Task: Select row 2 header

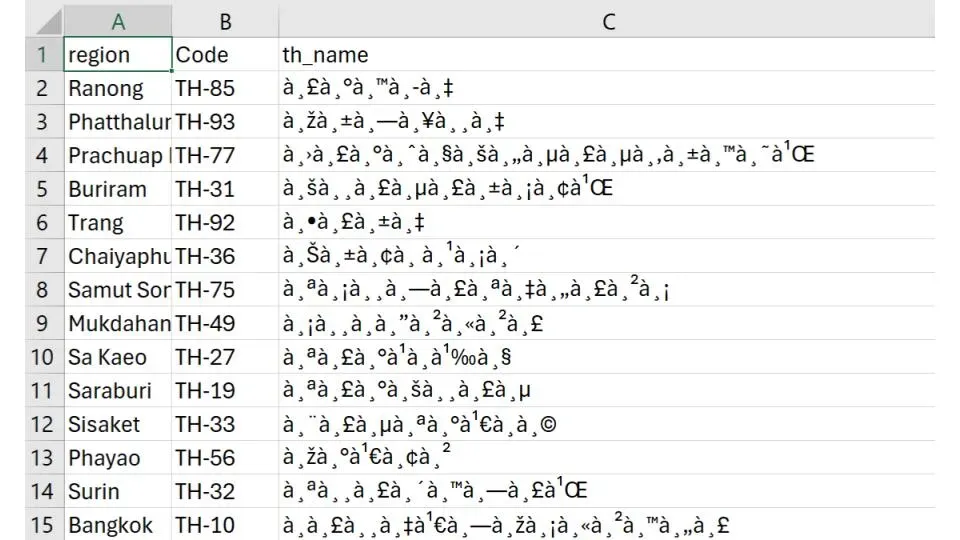Action: [x=44, y=88]
